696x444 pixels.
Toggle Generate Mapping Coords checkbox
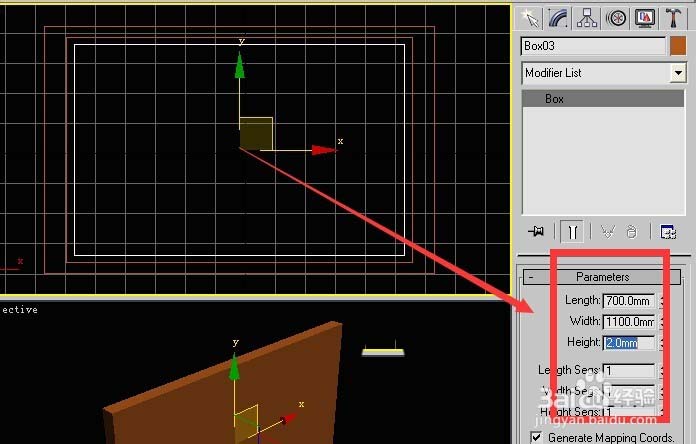pos(537,437)
